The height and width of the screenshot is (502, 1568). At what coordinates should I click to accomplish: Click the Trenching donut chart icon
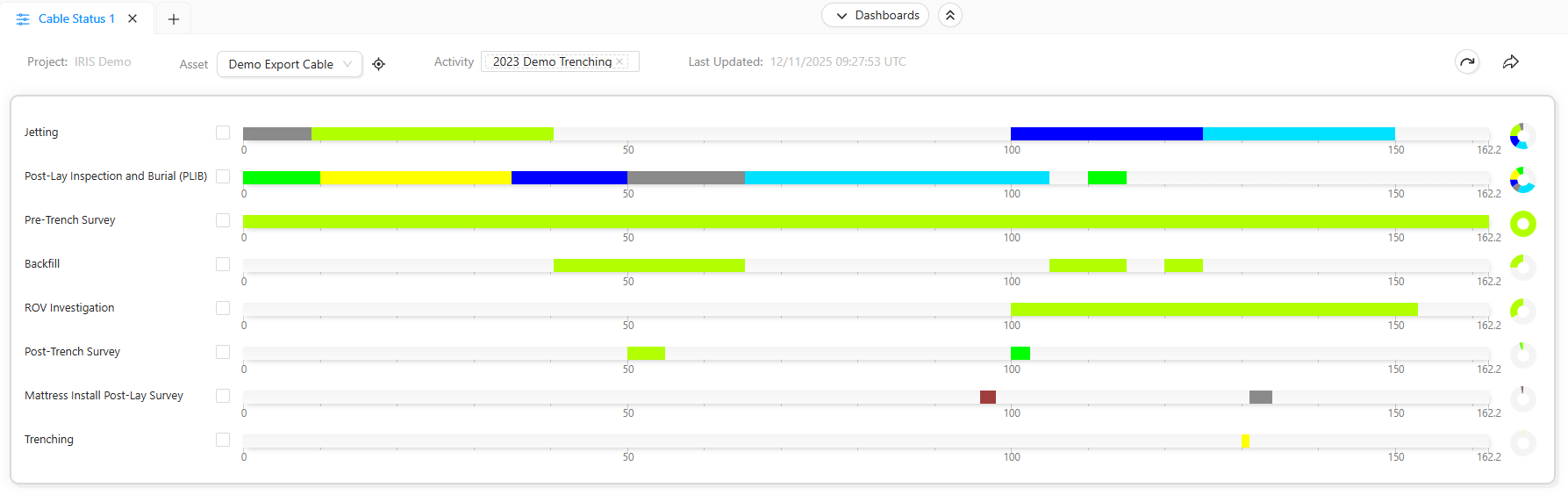(1523, 443)
